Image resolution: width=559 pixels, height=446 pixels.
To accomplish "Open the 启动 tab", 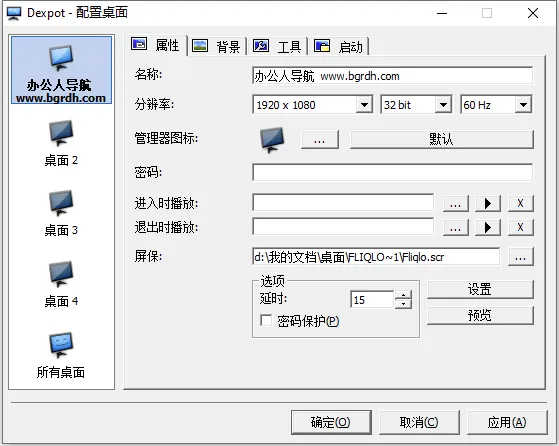I will (x=338, y=46).
